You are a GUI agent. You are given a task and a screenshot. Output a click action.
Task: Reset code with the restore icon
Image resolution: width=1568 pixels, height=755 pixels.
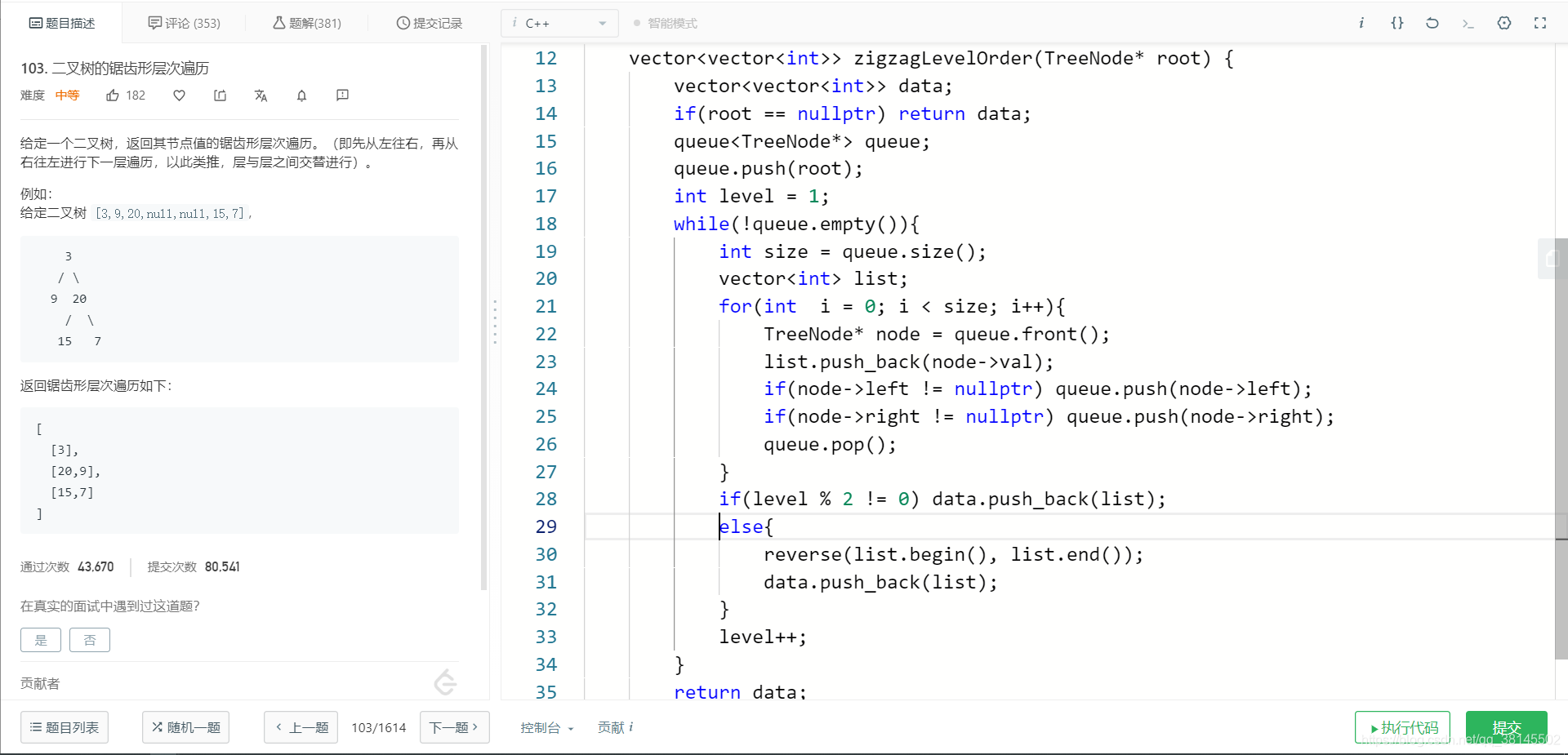(x=1432, y=23)
